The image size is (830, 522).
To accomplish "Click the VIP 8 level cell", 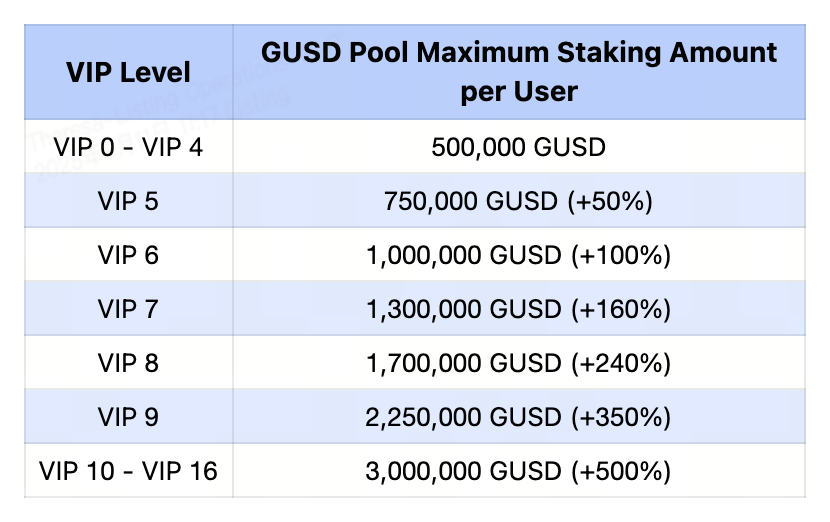I will coord(128,362).
